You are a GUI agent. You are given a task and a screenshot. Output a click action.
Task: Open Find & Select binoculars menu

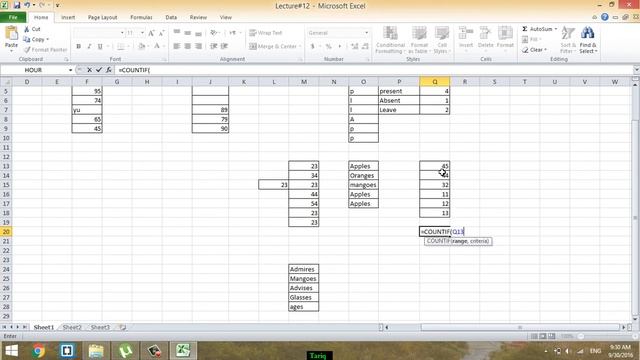point(588,40)
